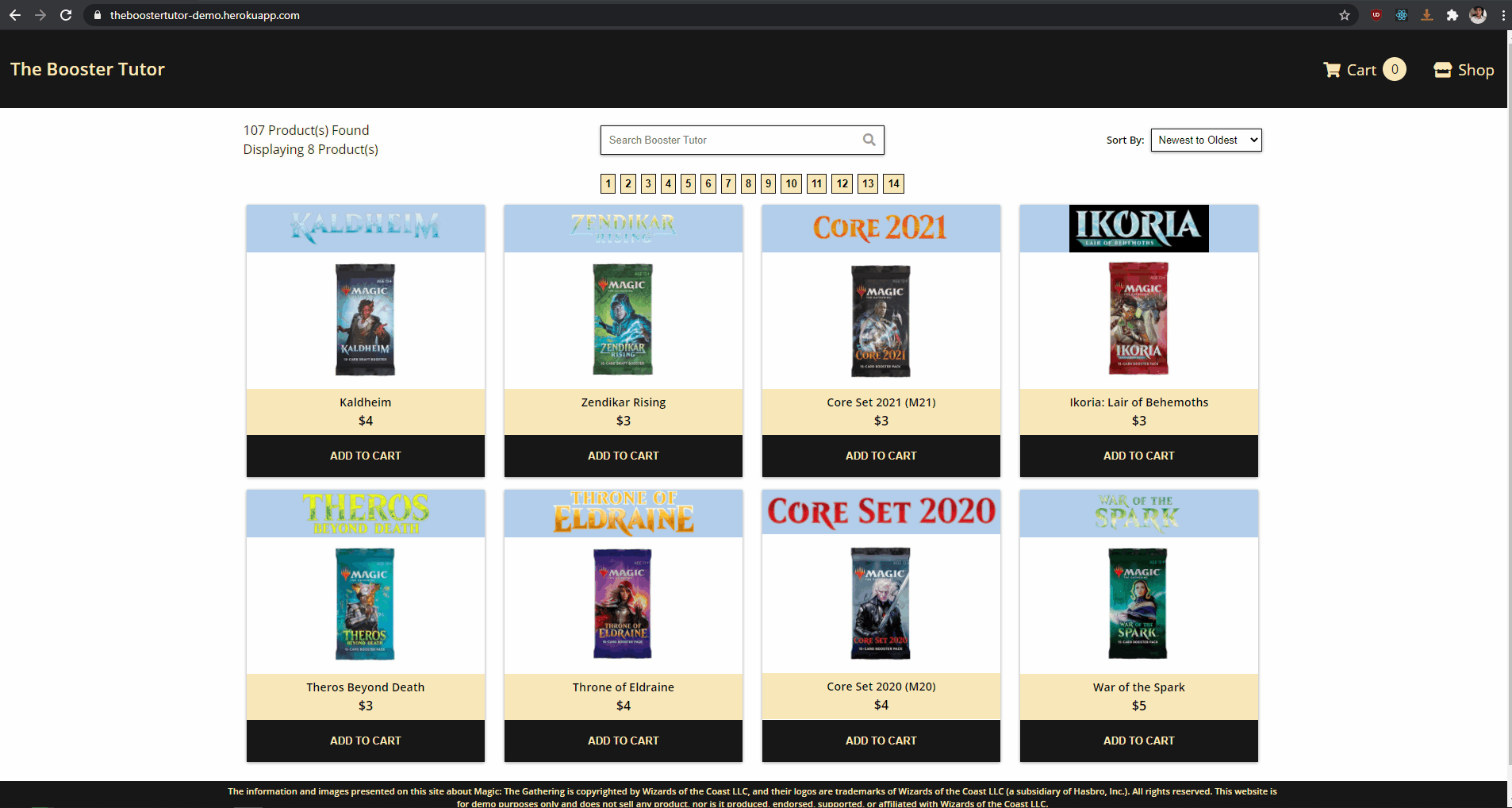The width and height of the screenshot is (1512, 808).
Task: Open the uBlock extension icon
Action: pos(1376,15)
